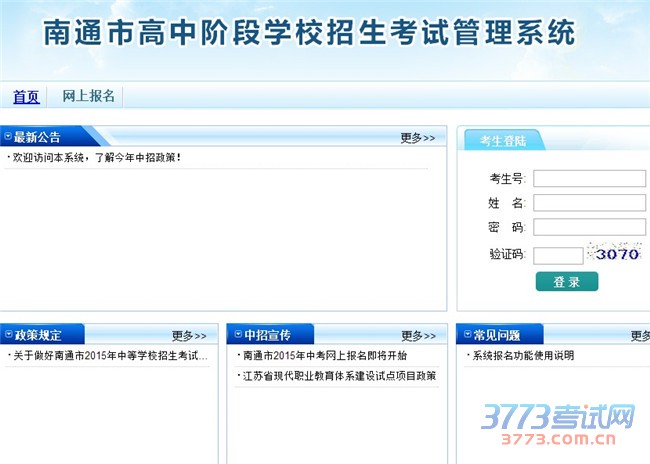Select the 密码 password field

(x=589, y=227)
